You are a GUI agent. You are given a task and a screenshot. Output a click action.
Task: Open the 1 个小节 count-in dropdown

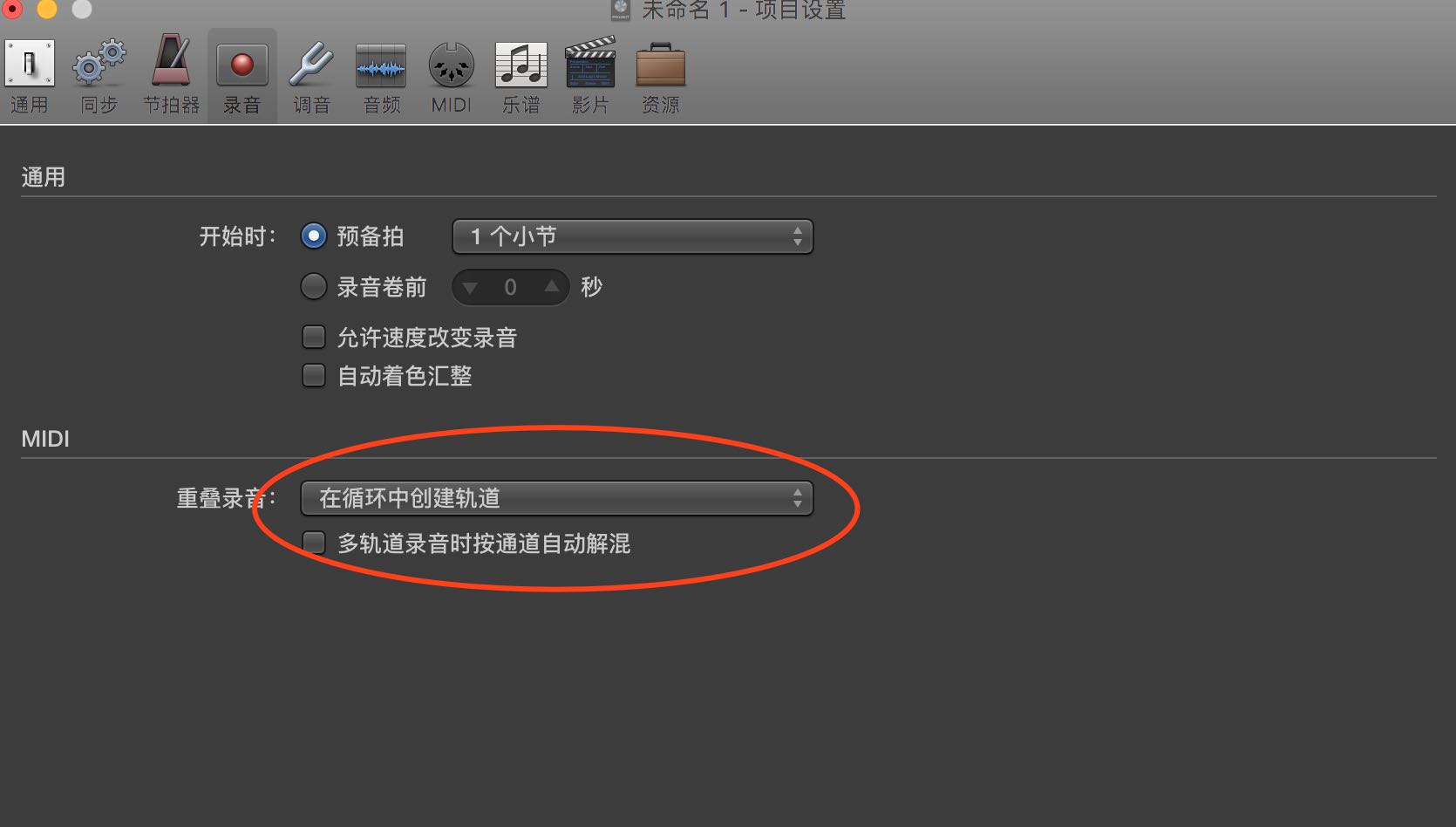632,236
